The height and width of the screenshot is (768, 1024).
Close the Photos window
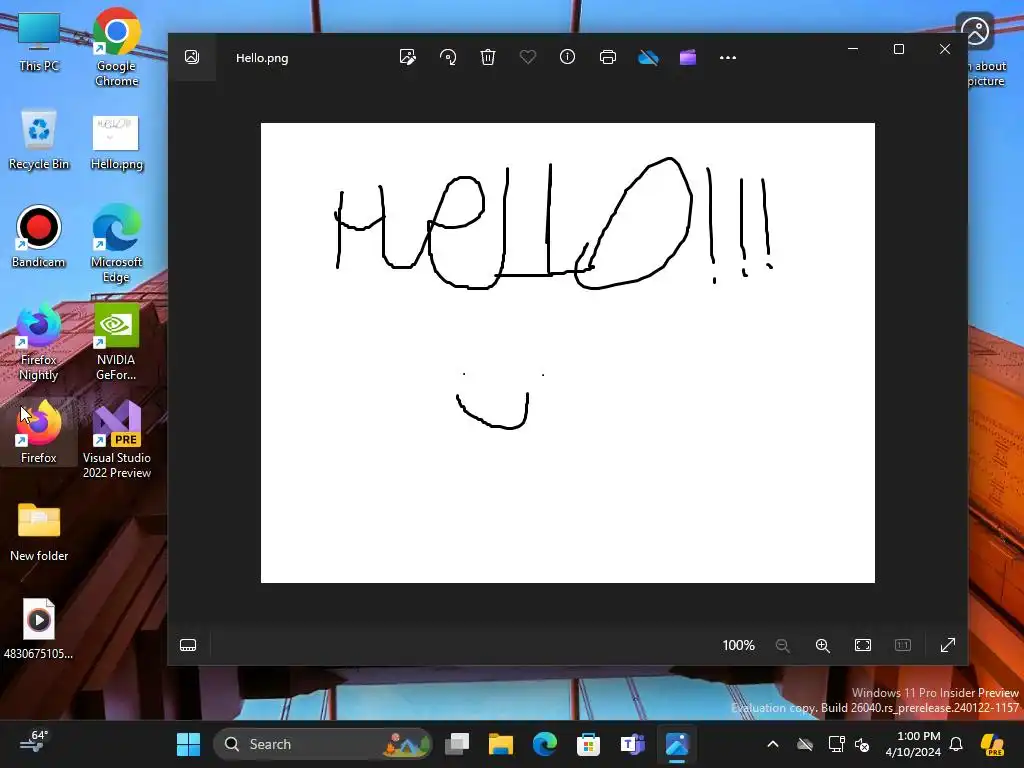coord(944,49)
